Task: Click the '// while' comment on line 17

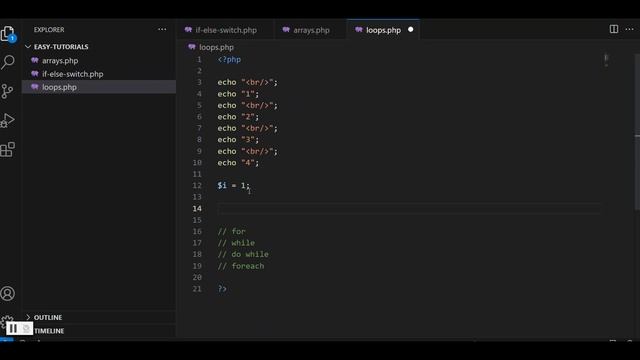Action: tap(236, 243)
